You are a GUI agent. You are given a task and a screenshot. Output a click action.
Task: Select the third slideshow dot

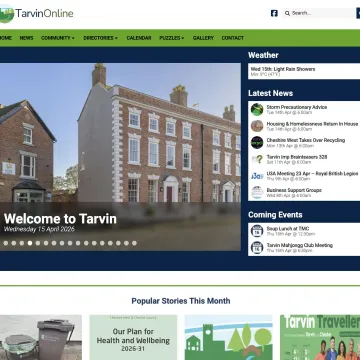click(22, 243)
